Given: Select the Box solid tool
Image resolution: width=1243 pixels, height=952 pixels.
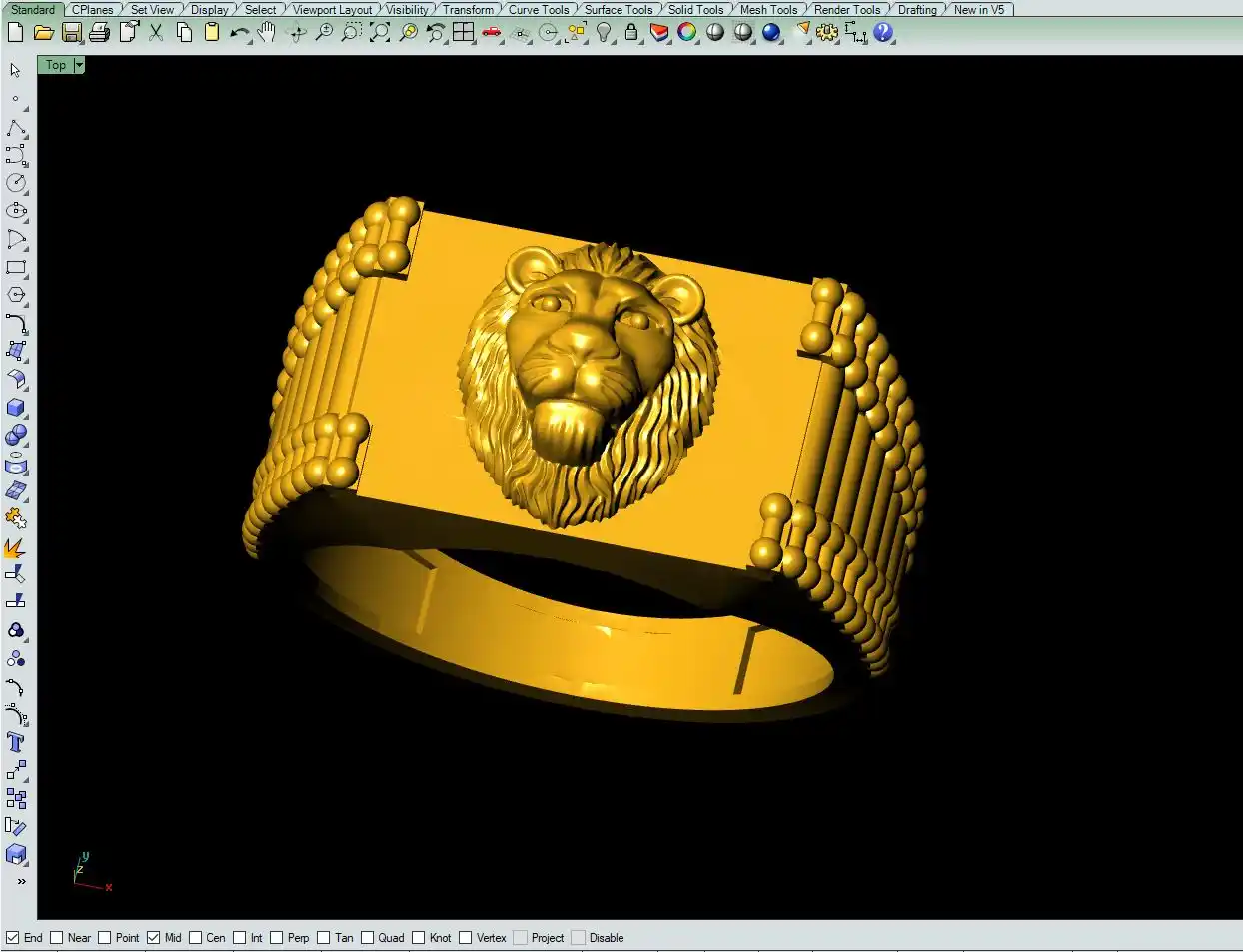Looking at the screenshot, I should tap(16, 408).
